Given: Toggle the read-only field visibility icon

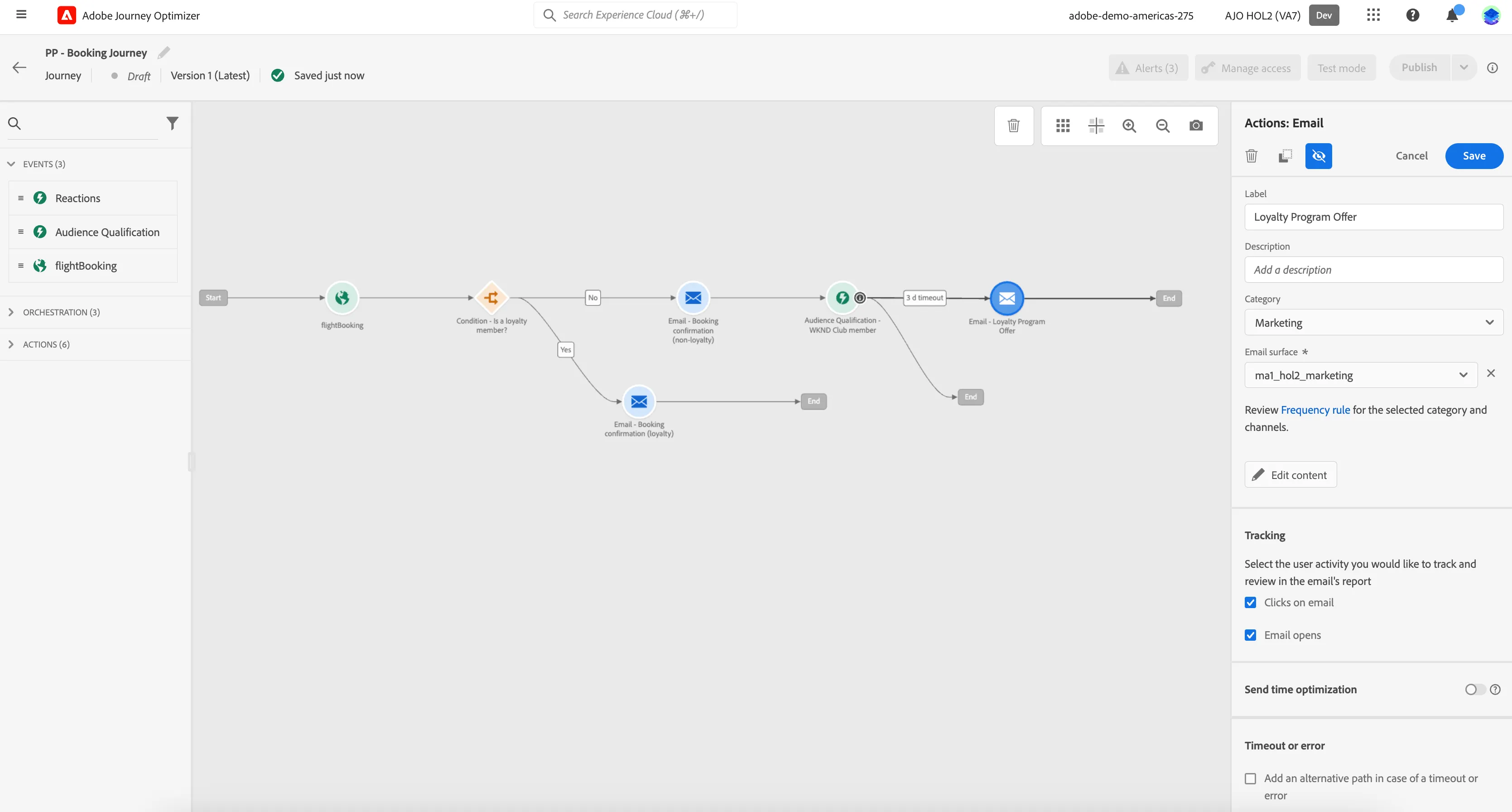Looking at the screenshot, I should click(1318, 155).
